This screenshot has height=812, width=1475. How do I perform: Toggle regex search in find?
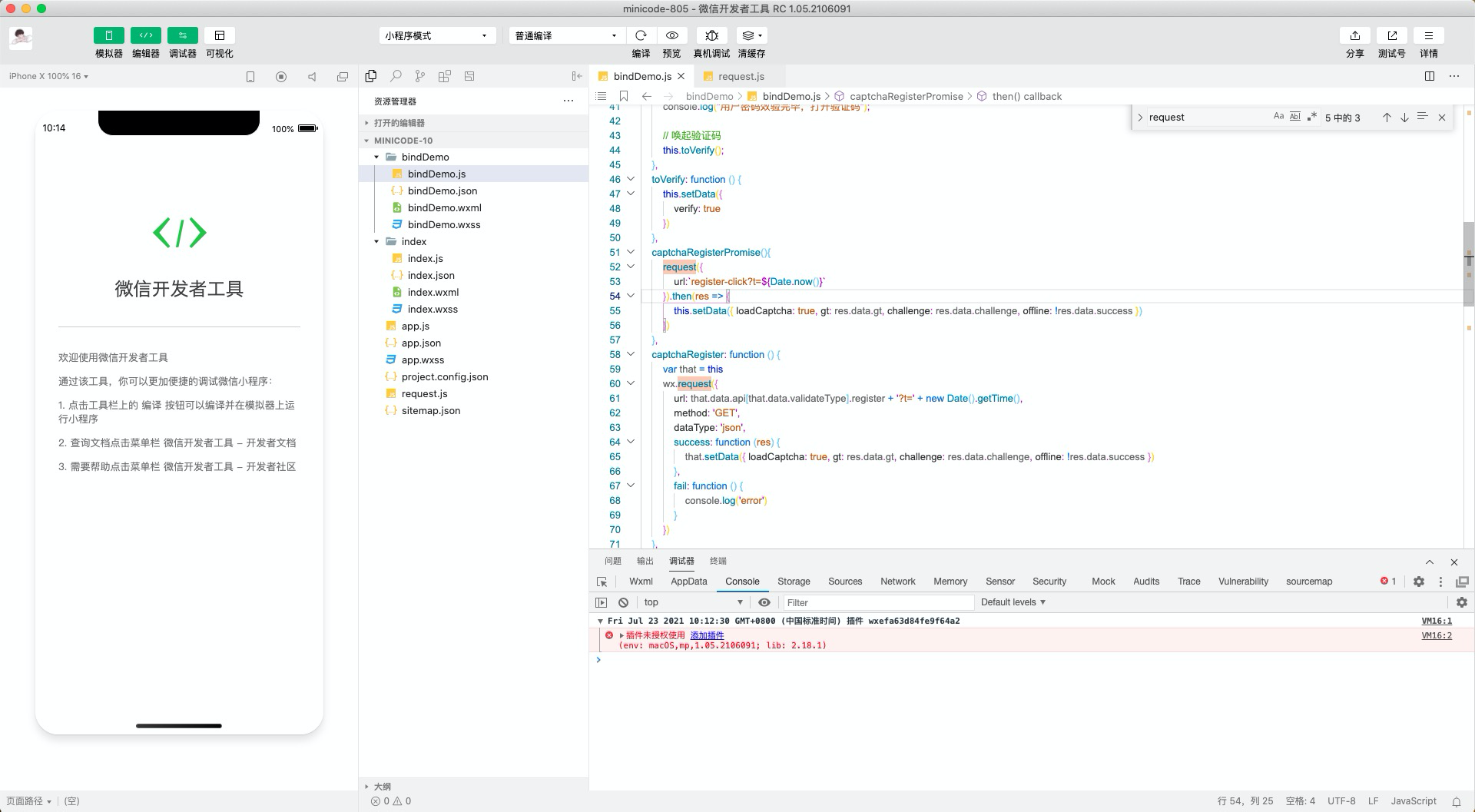(x=1312, y=117)
